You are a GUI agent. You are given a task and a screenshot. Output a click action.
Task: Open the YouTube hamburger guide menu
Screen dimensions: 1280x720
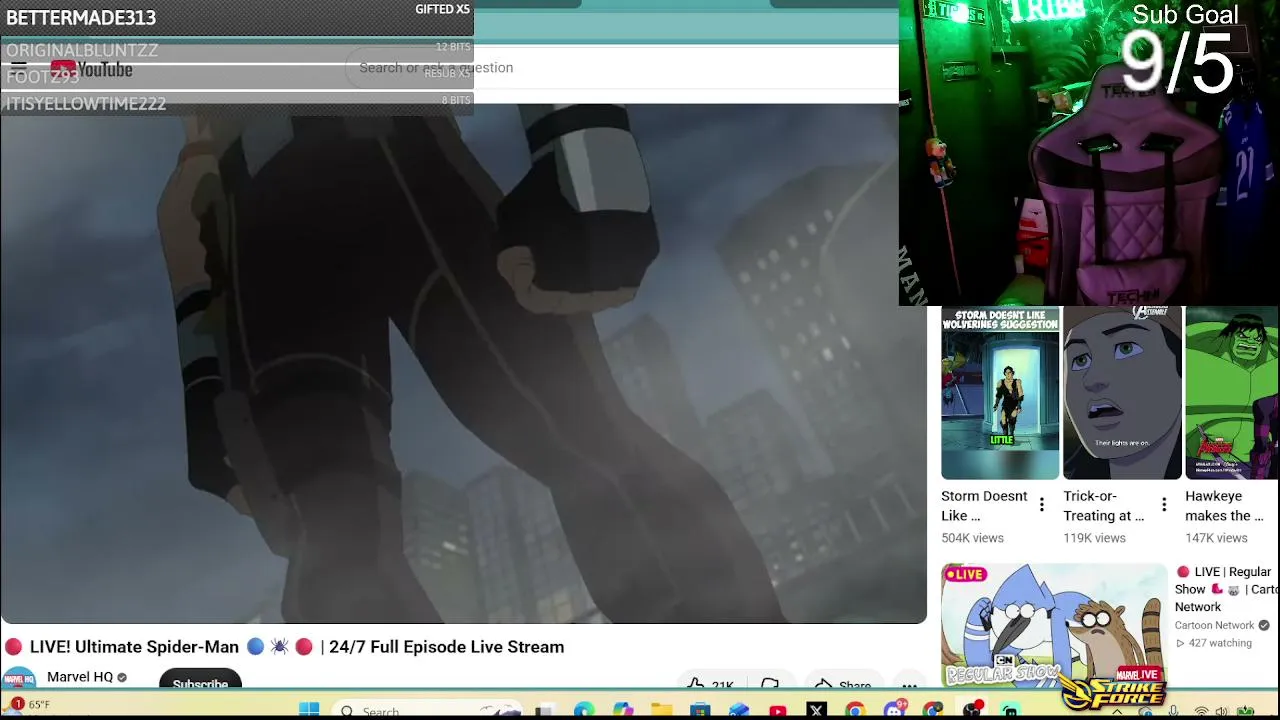[19, 69]
